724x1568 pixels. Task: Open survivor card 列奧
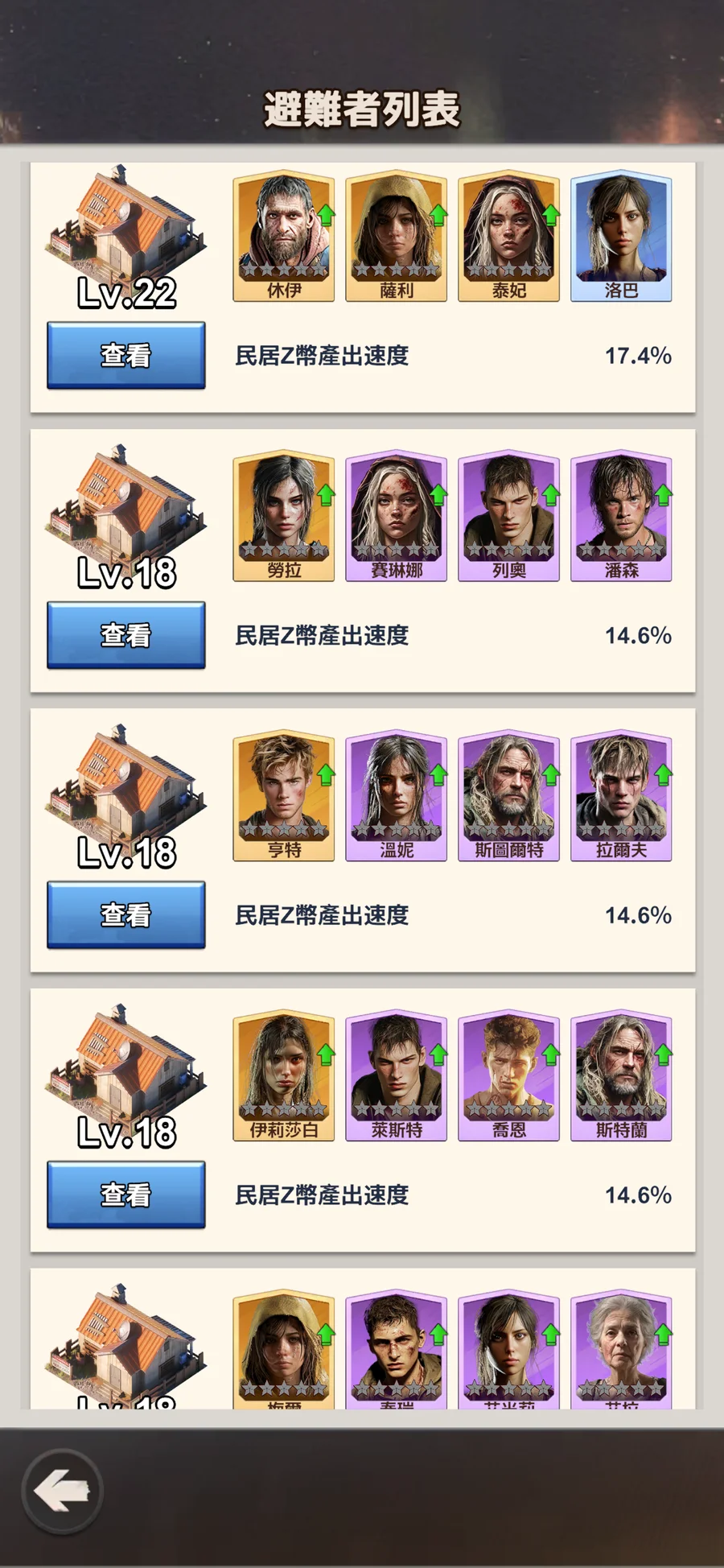[508, 515]
